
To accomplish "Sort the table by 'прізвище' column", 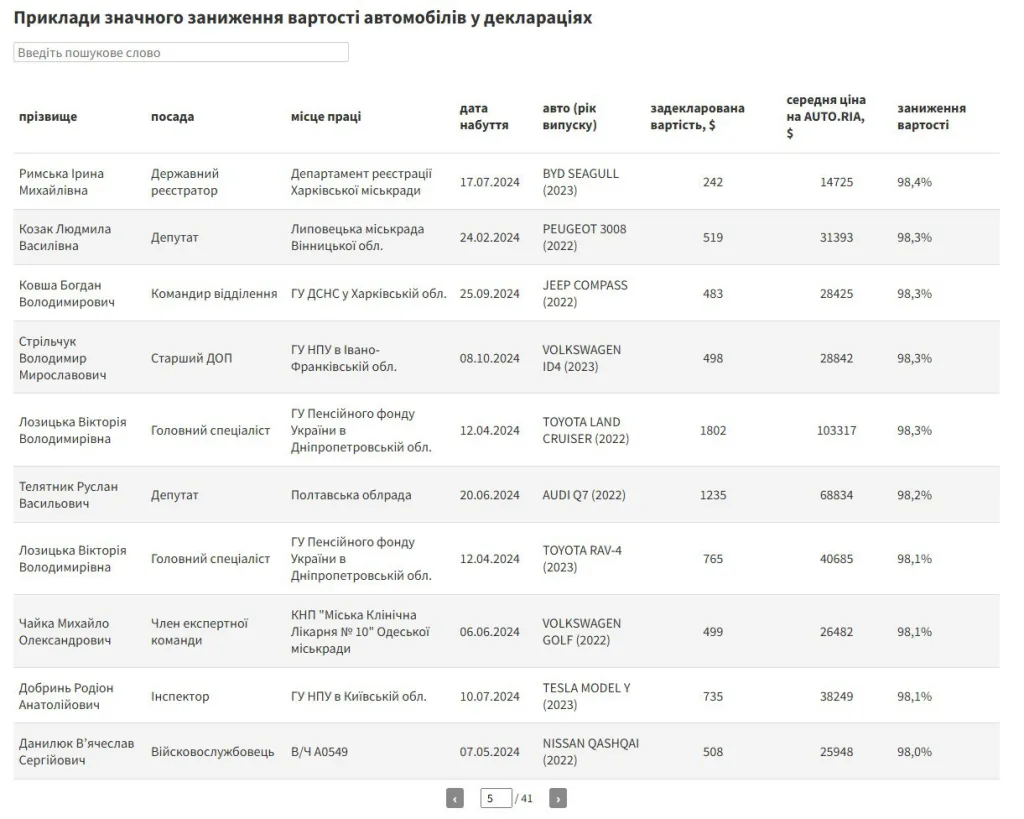I will pyautogui.click(x=44, y=115).
